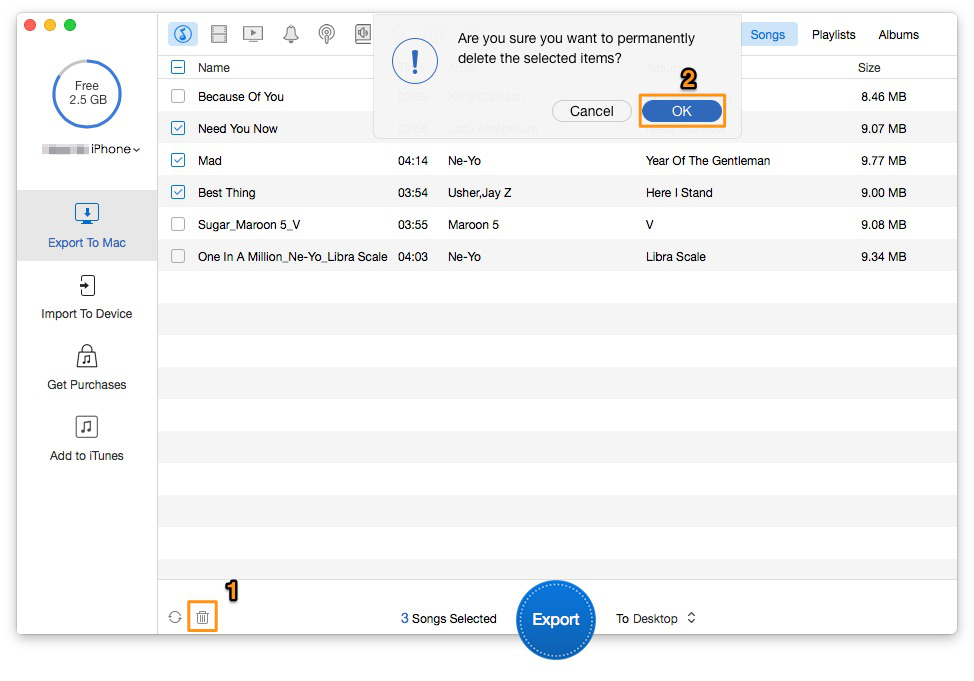The image size is (974, 681).
Task: Click artist 'Ne-Yo' in the Mad row
Action: 465,161
